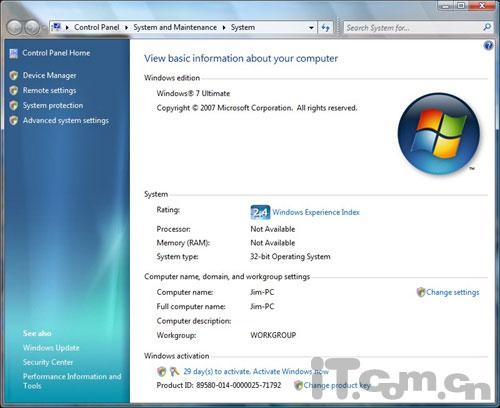Click the search magnifier icon
This screenshot has width=500, height=408.
point(487,27)
